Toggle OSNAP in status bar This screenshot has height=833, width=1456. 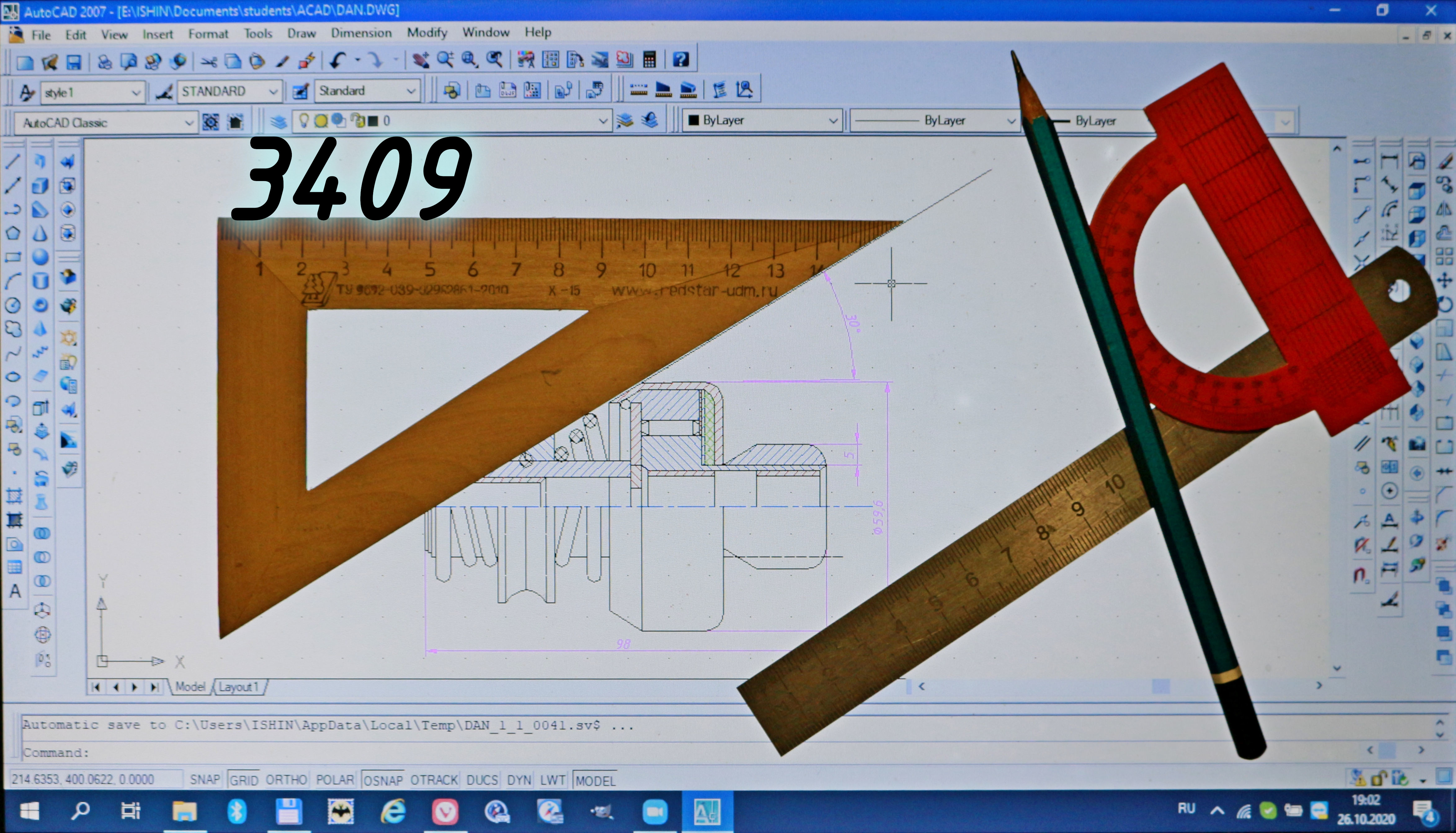[x=383, y=780]
